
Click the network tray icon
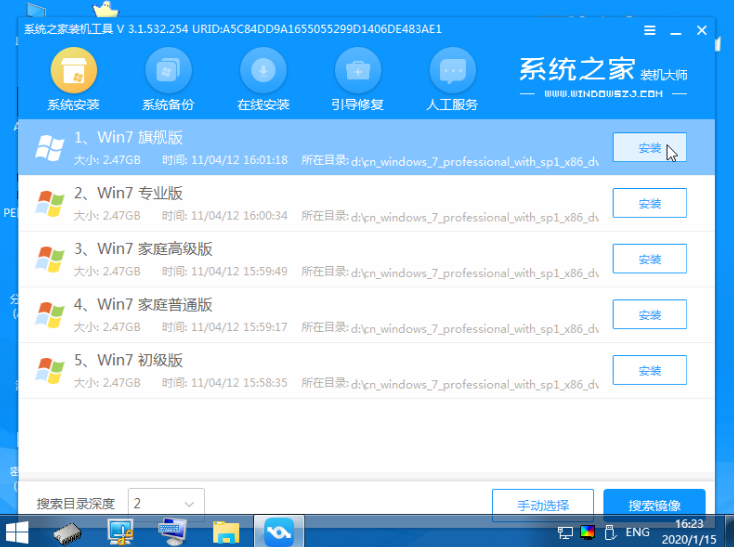click(x=565, y=532)
